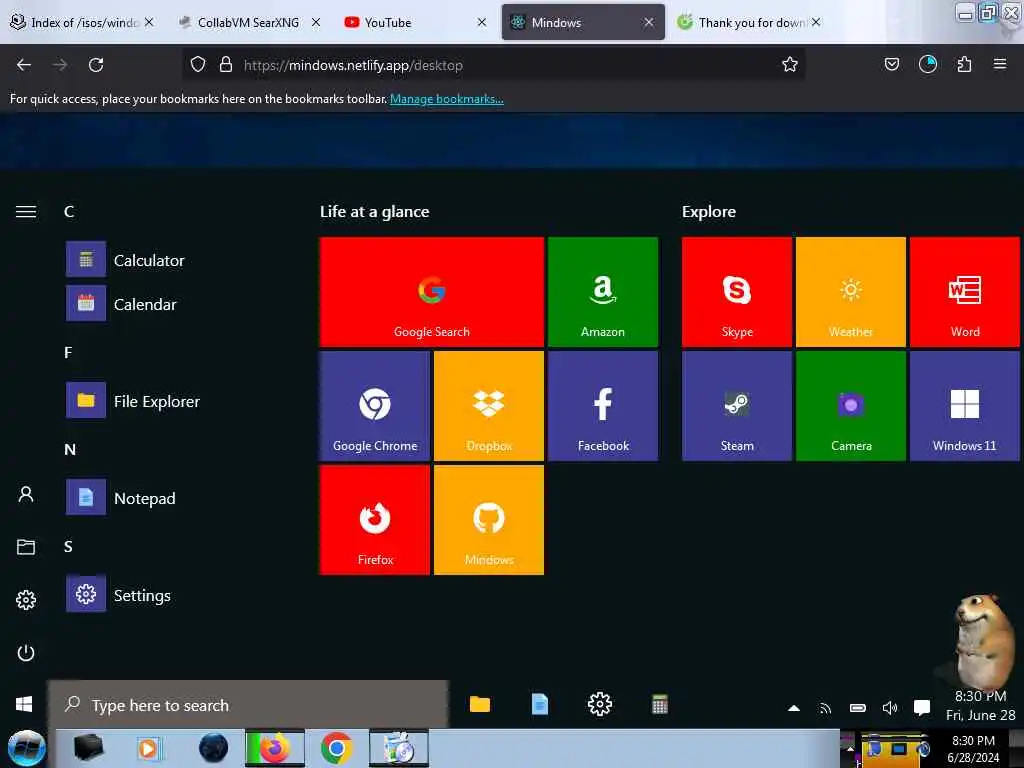Open the Windows 11 tile

coord(965,406)
